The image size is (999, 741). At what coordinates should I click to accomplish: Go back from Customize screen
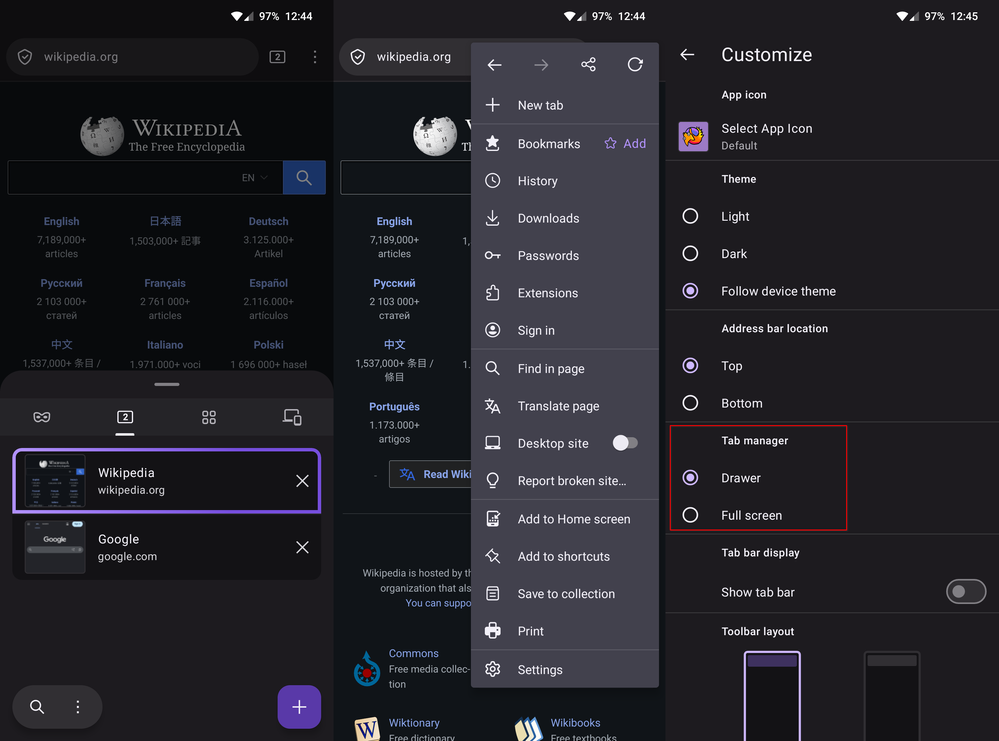pyautogui.click(x=687, y=55)
